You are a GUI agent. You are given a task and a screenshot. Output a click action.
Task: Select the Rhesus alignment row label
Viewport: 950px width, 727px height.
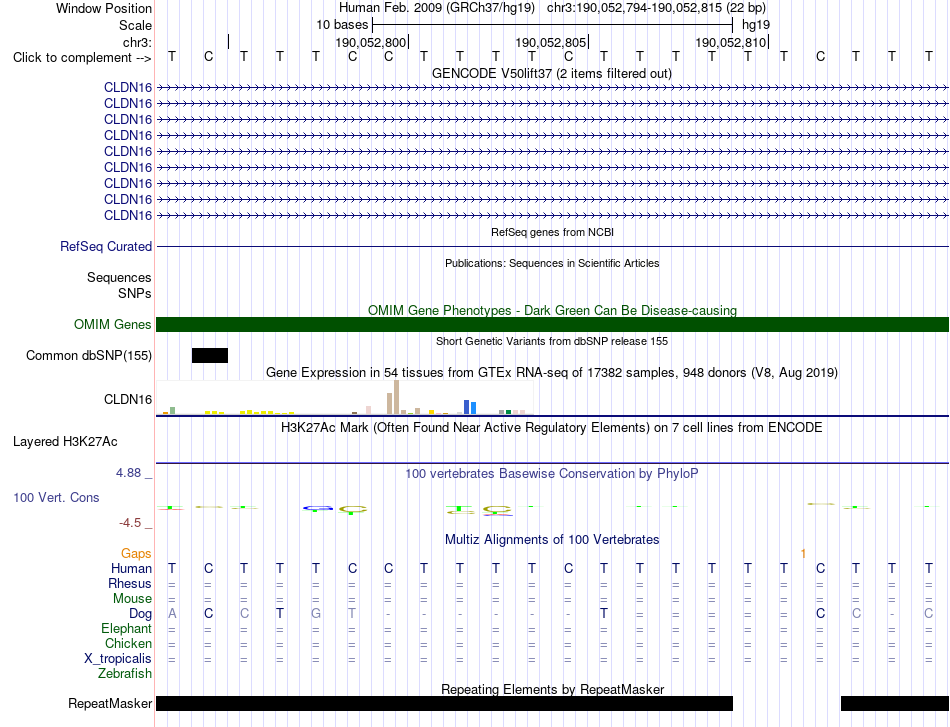coord(130,583)
